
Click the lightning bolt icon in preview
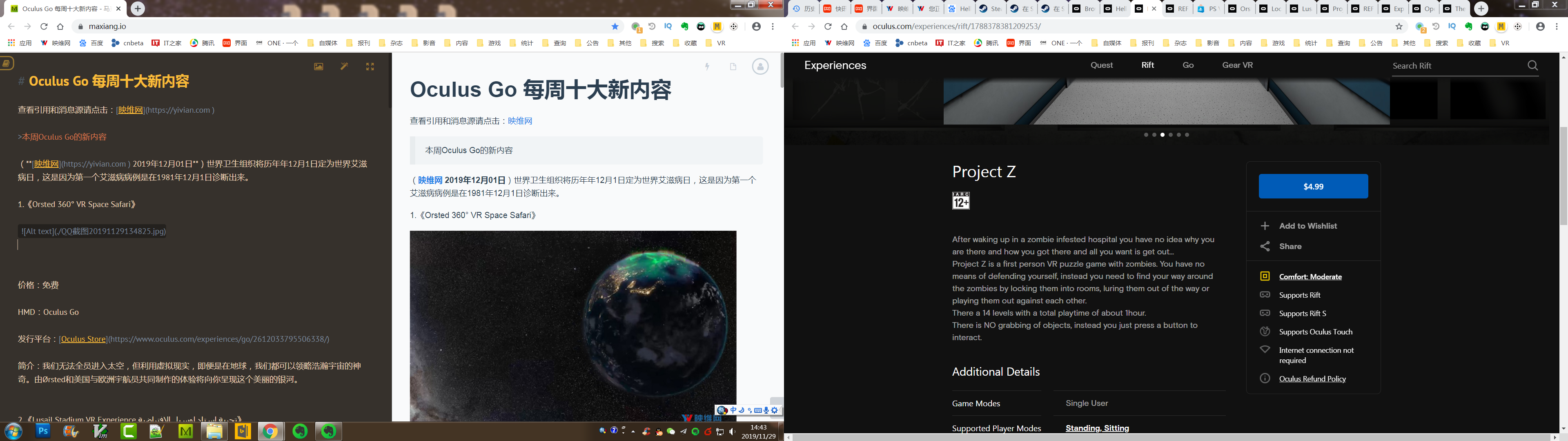coord(707,67)
